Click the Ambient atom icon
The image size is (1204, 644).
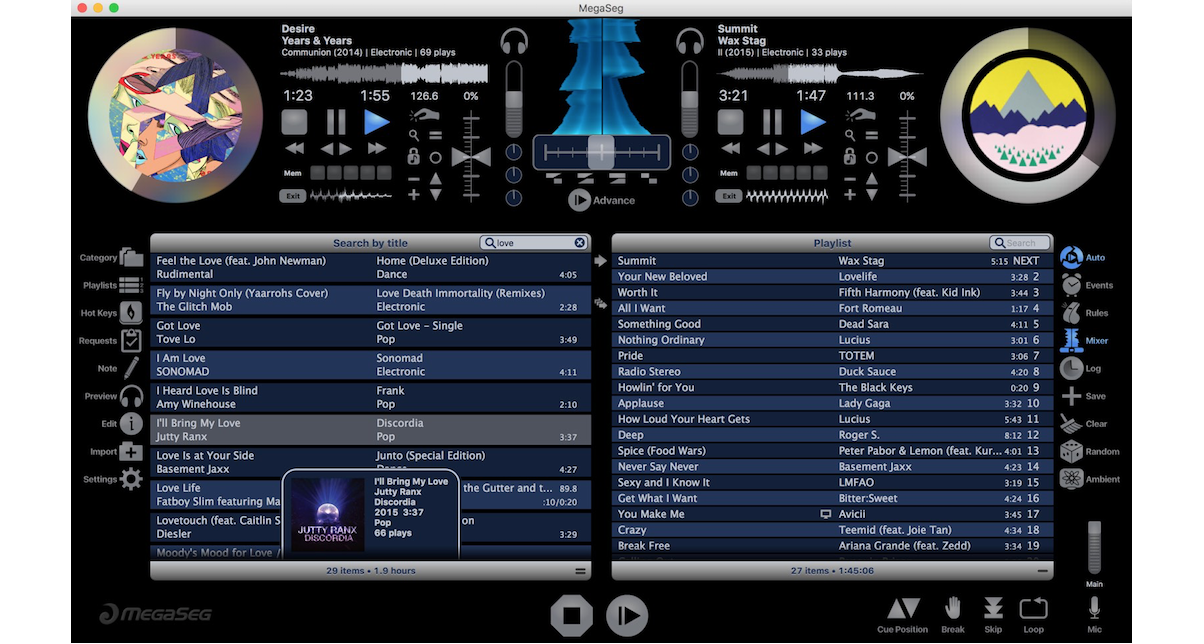click(1071, 479)
